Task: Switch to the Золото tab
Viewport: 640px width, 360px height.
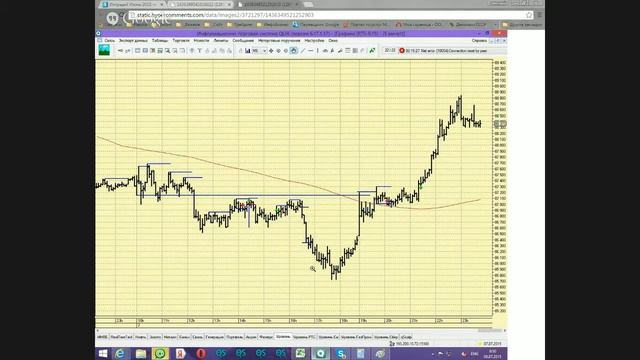Action: [x=155, y=337]
